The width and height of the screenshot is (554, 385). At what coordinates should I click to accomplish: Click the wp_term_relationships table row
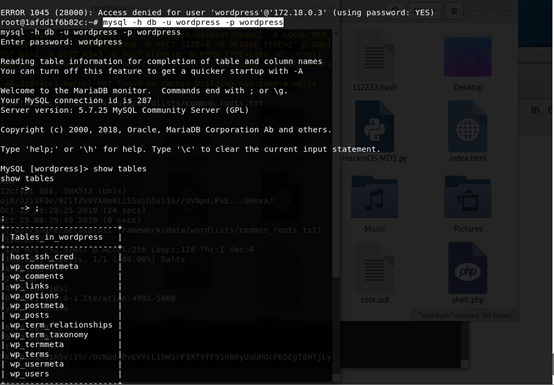pyautogui.click(x=61, y=325)
